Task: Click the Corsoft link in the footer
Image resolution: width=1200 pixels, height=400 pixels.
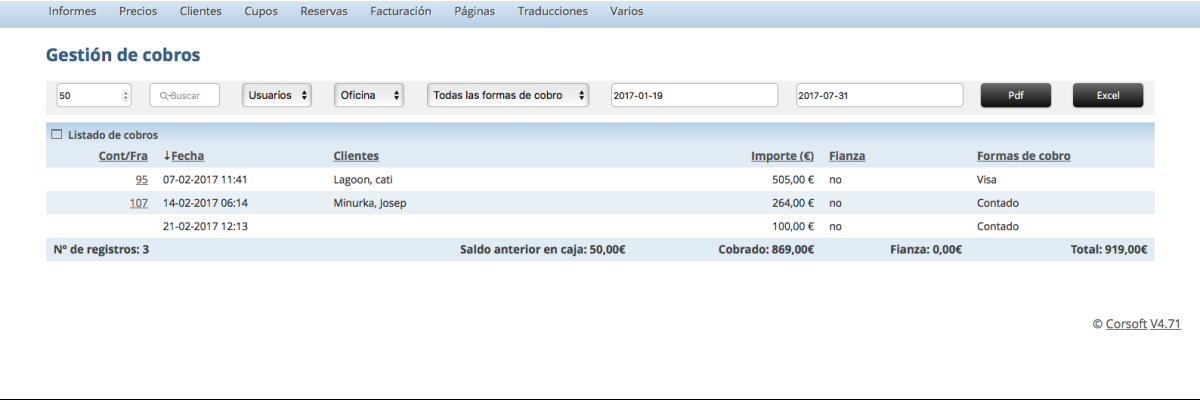Action: [x=1126, y=324]
